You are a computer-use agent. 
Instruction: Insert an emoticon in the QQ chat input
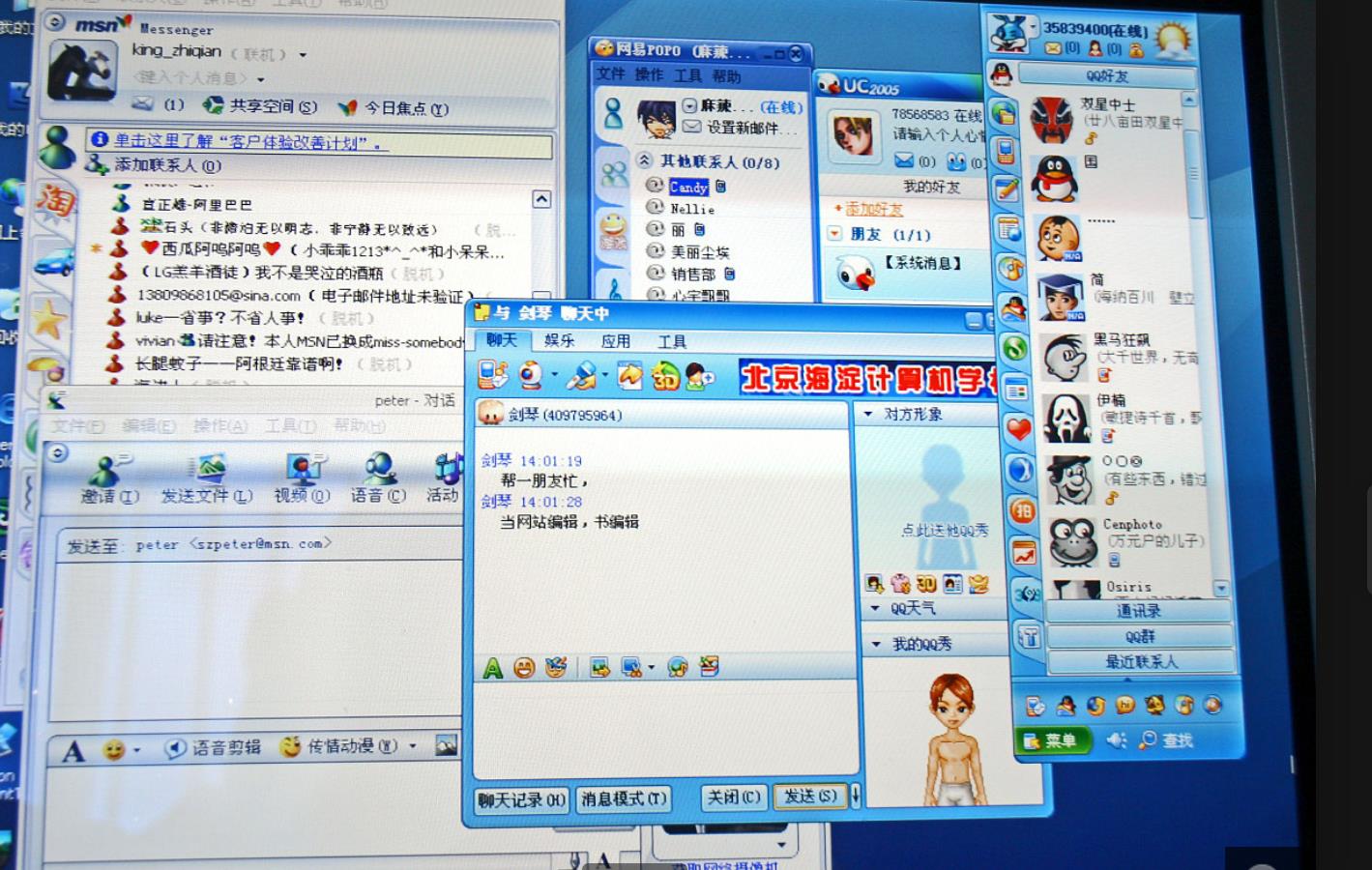click(525, 666)
